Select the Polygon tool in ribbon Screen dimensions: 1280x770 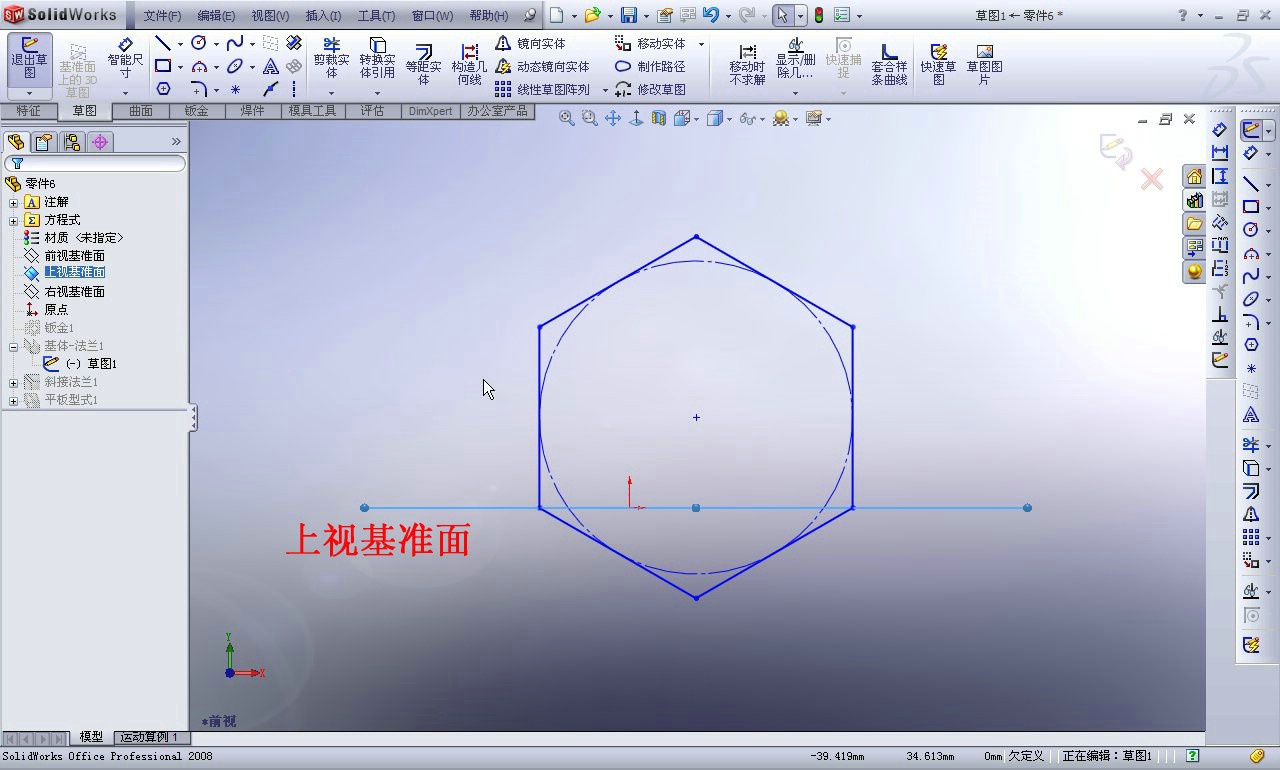164,89
